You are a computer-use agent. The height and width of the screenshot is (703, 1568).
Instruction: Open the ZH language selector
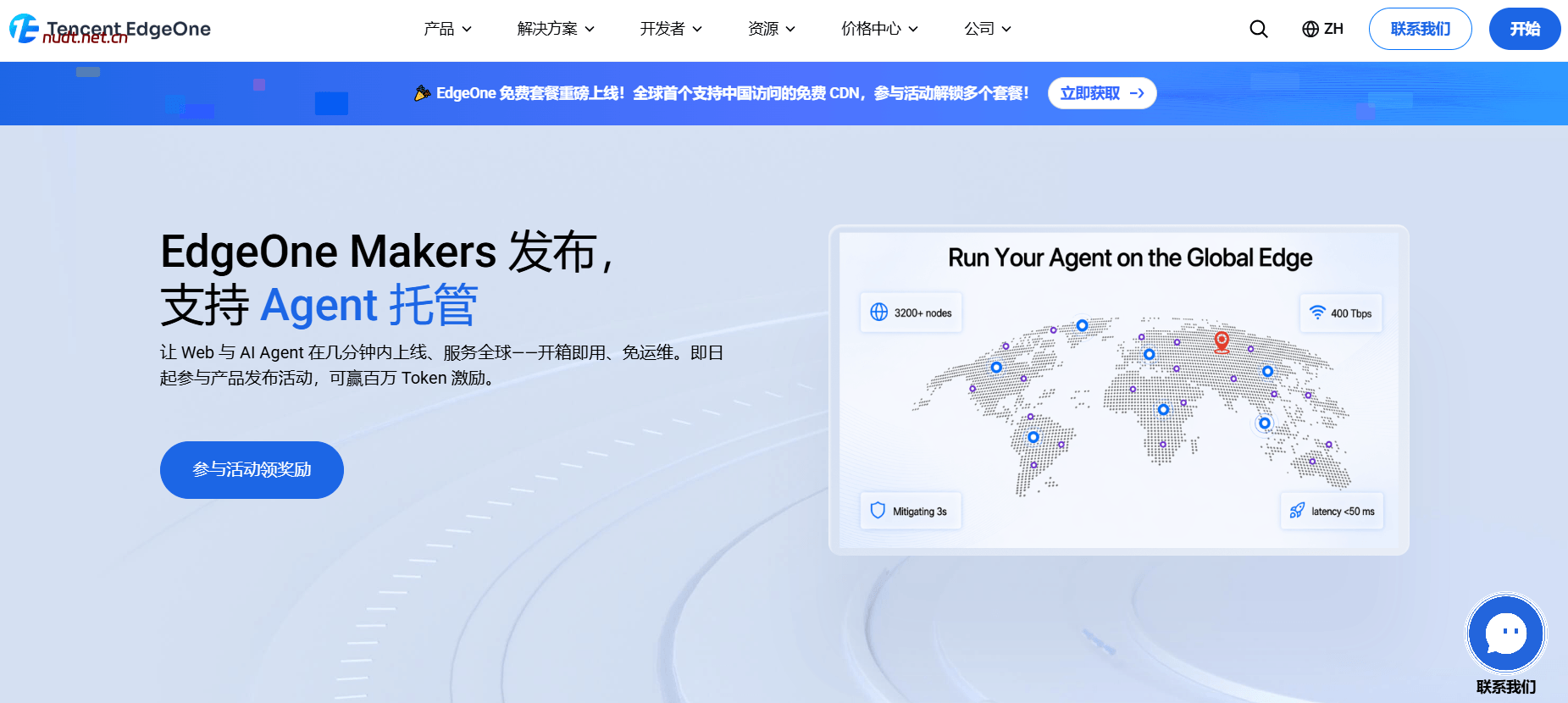point(1322,29)
